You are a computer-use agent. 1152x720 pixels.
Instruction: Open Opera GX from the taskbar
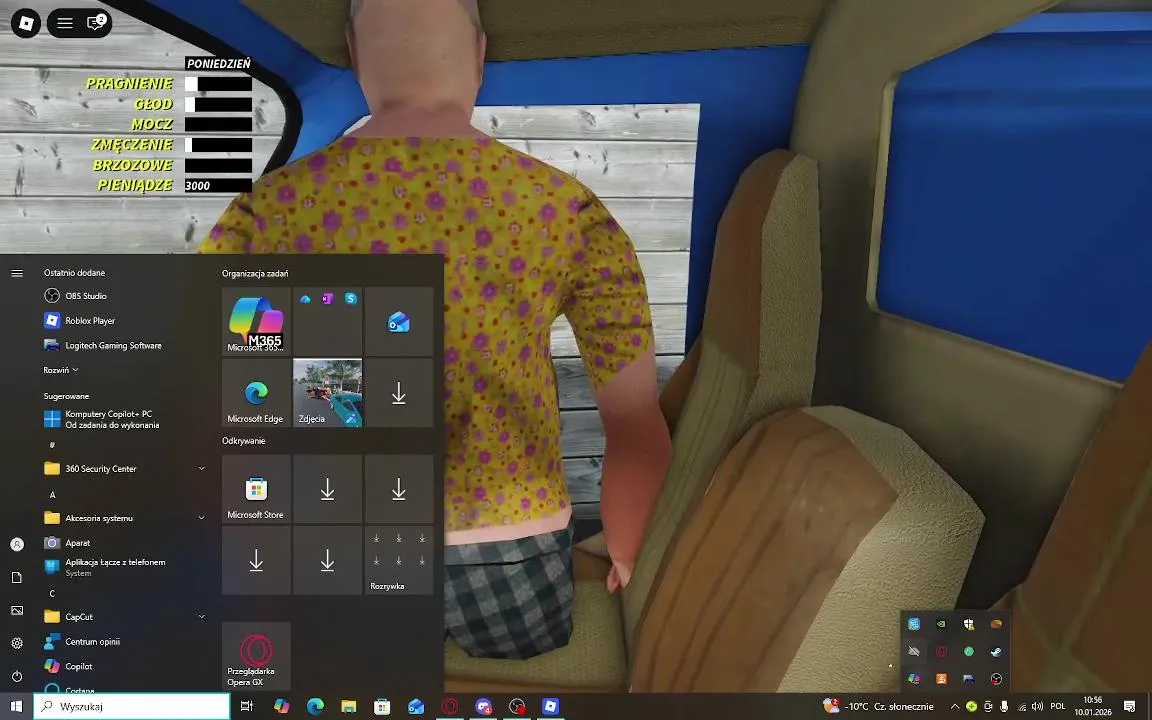coord(450,706)
